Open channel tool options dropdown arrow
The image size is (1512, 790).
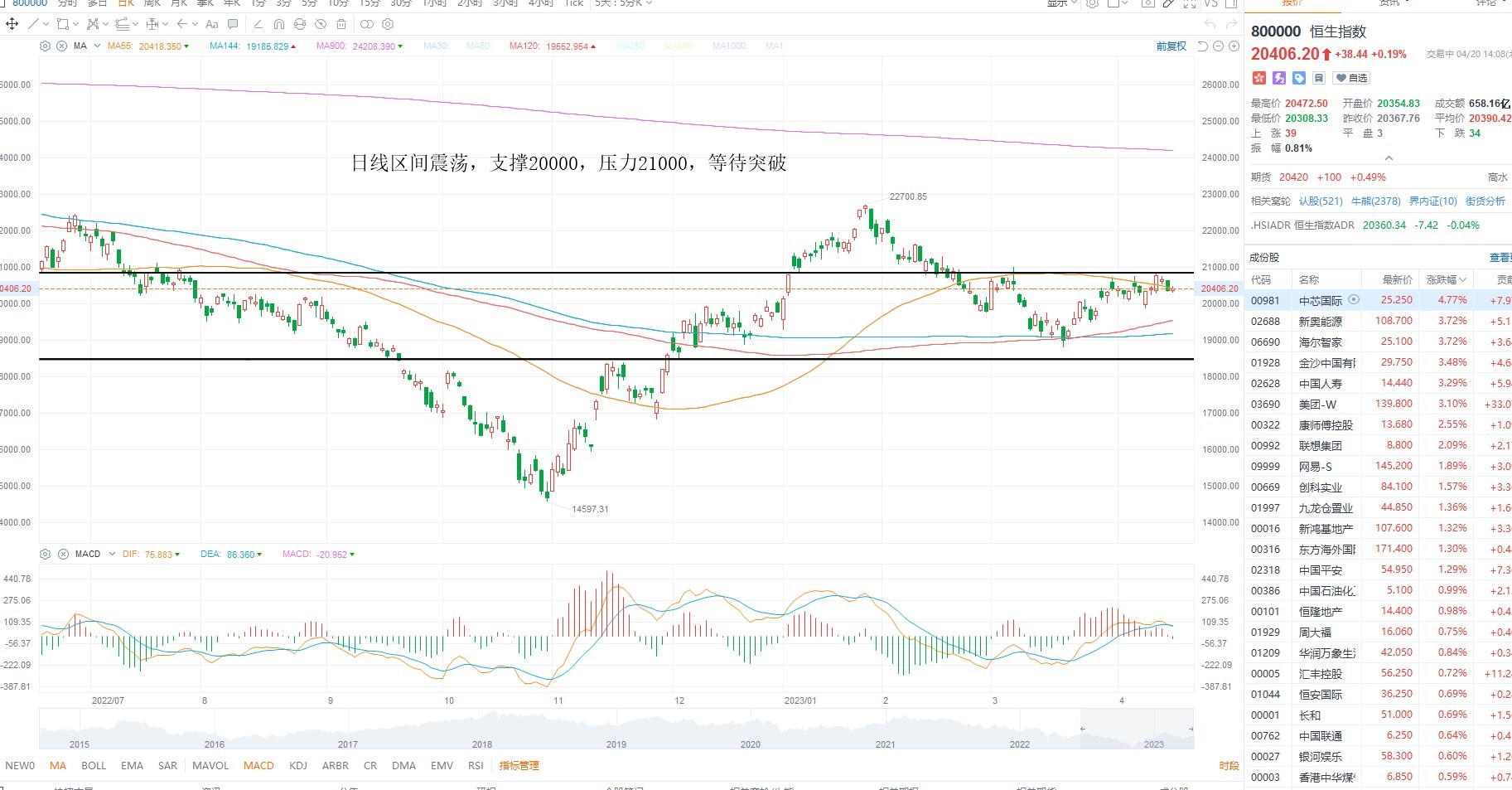click(135, 24)
